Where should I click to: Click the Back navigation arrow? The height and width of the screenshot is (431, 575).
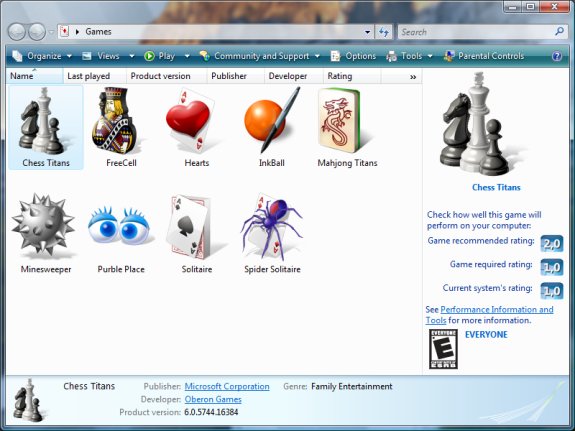(x=17, y=32)
